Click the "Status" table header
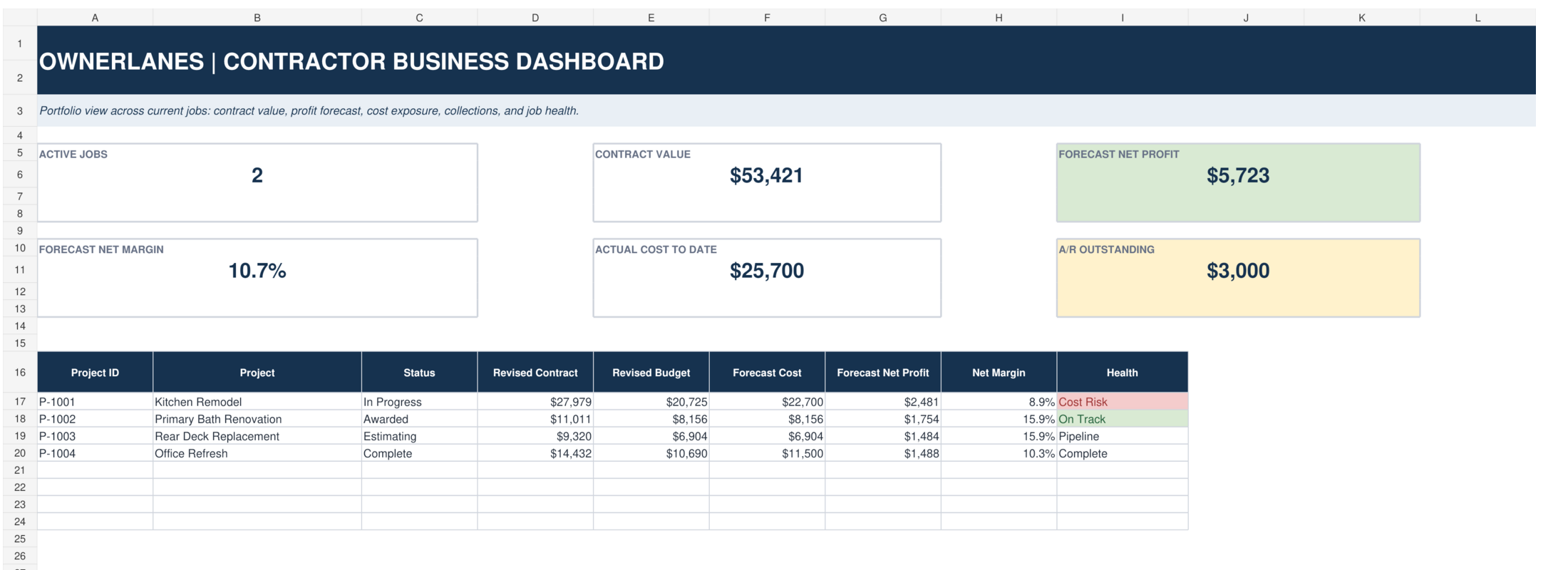The image size is (1568, 570). 419,373
